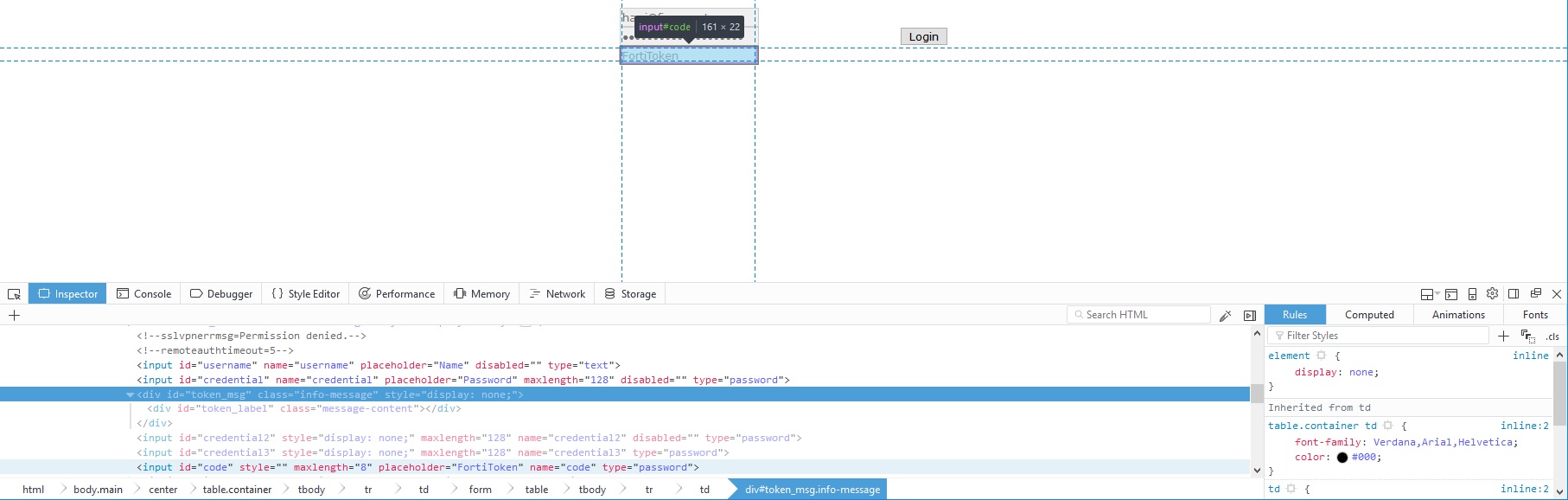
Task: Collapse the sidebar pane in Inspector
Action: click(1249, 316)
